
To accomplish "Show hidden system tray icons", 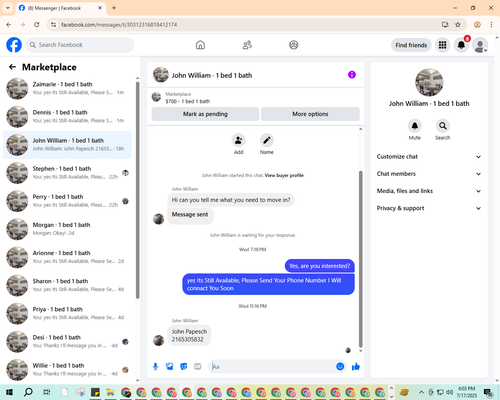I will (421, 392).
